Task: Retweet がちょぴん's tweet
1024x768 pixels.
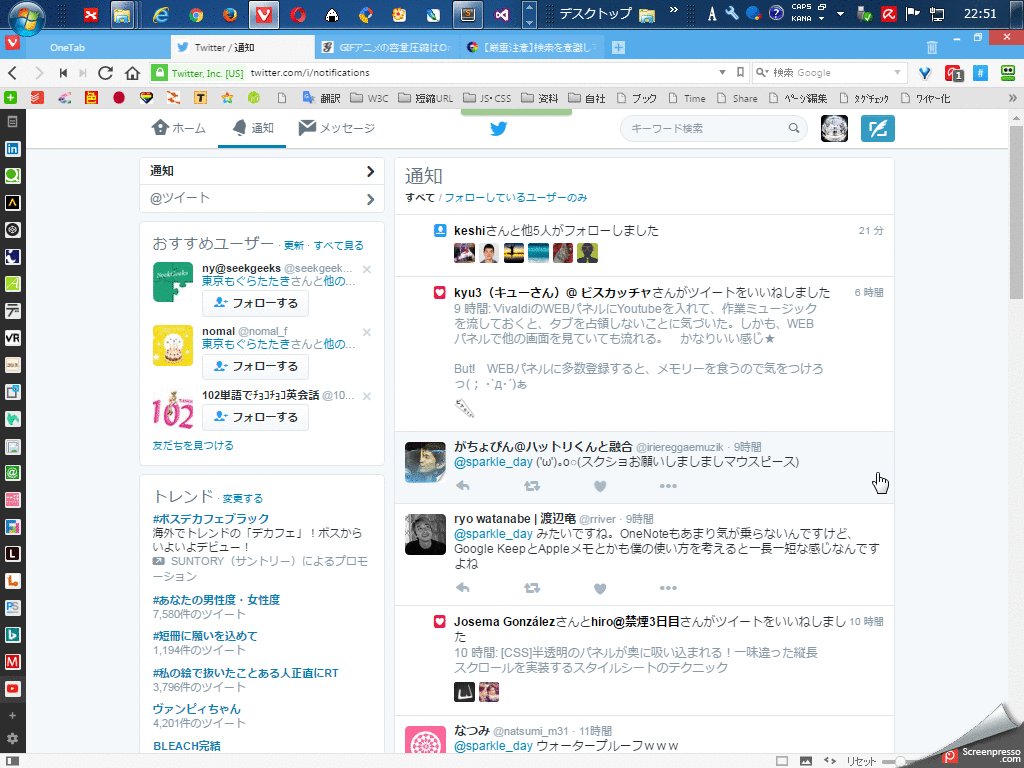Action: 532,486
